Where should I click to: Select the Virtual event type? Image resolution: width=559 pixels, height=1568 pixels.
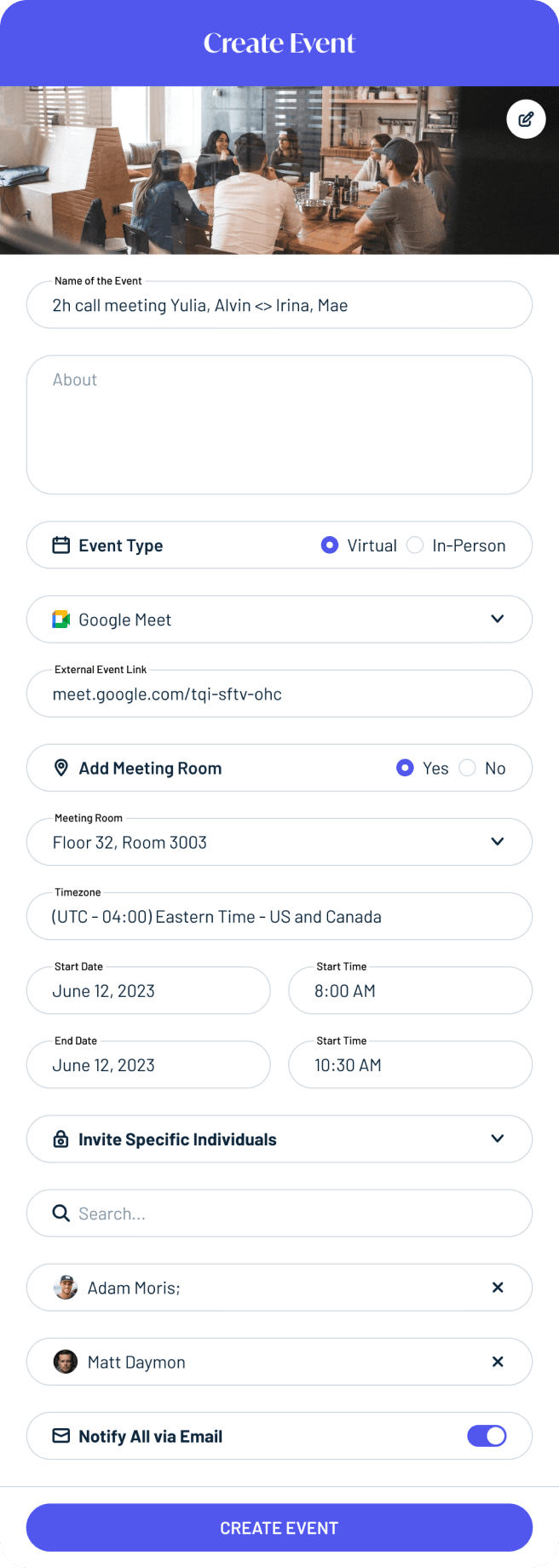(330, 545)
